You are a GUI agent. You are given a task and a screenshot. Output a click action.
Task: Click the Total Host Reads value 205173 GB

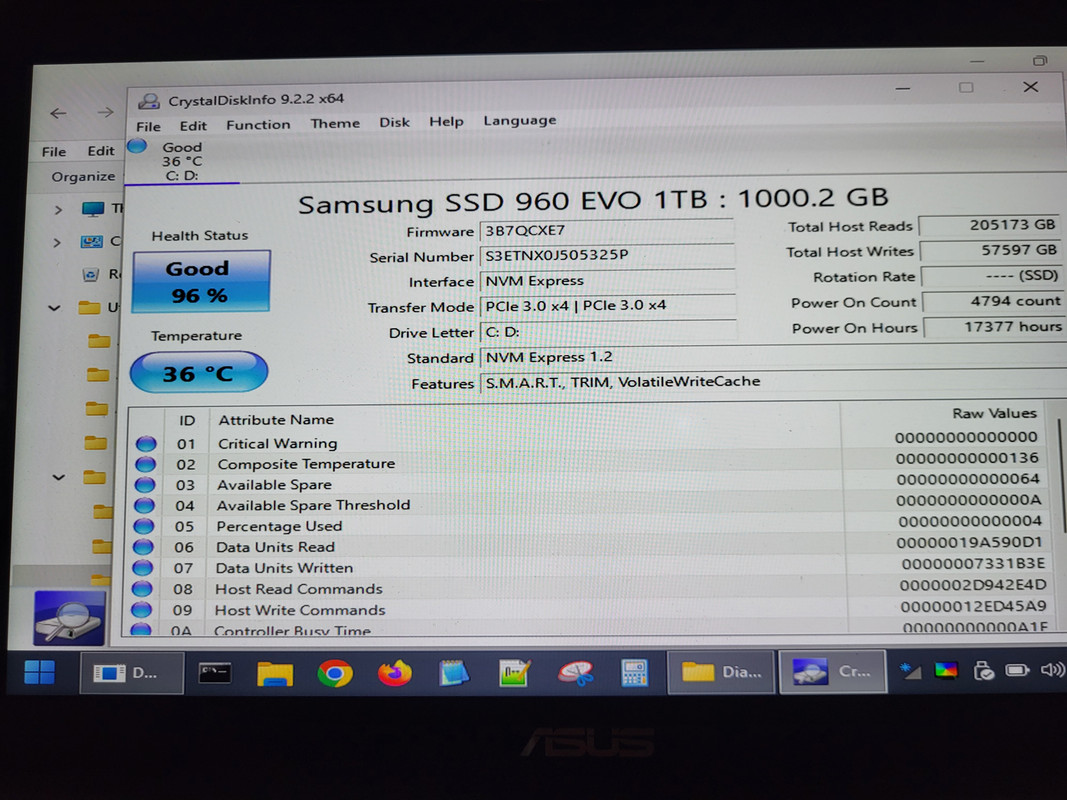point(990,225)
